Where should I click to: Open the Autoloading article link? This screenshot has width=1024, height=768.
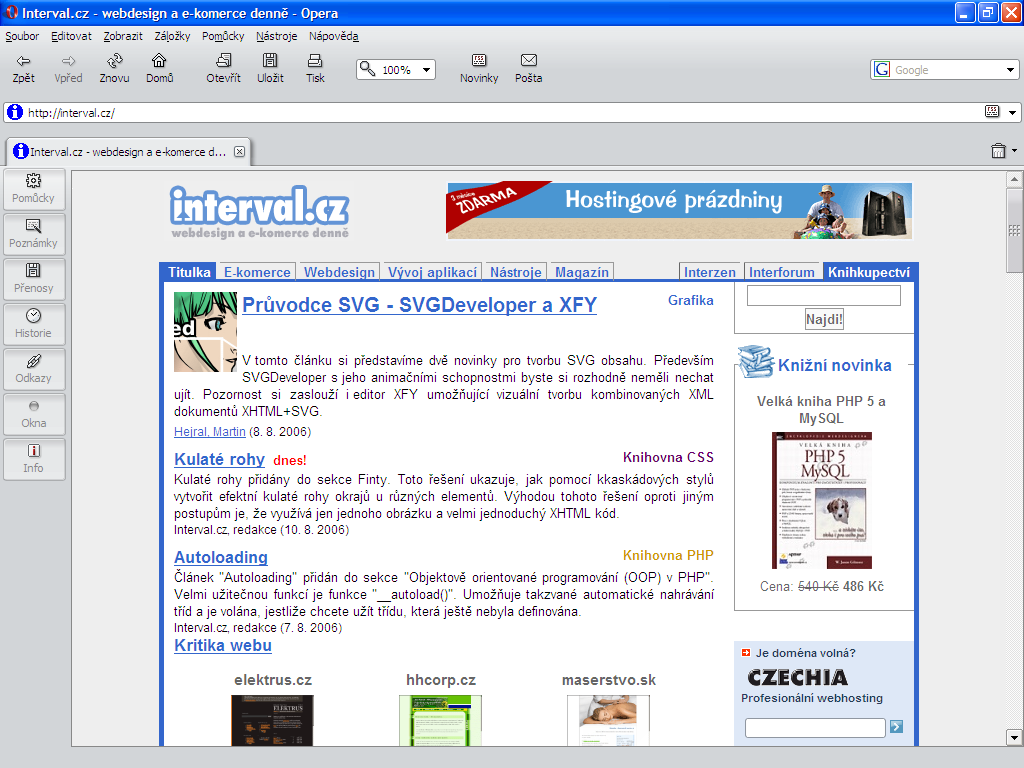click(x=221, y=557)
